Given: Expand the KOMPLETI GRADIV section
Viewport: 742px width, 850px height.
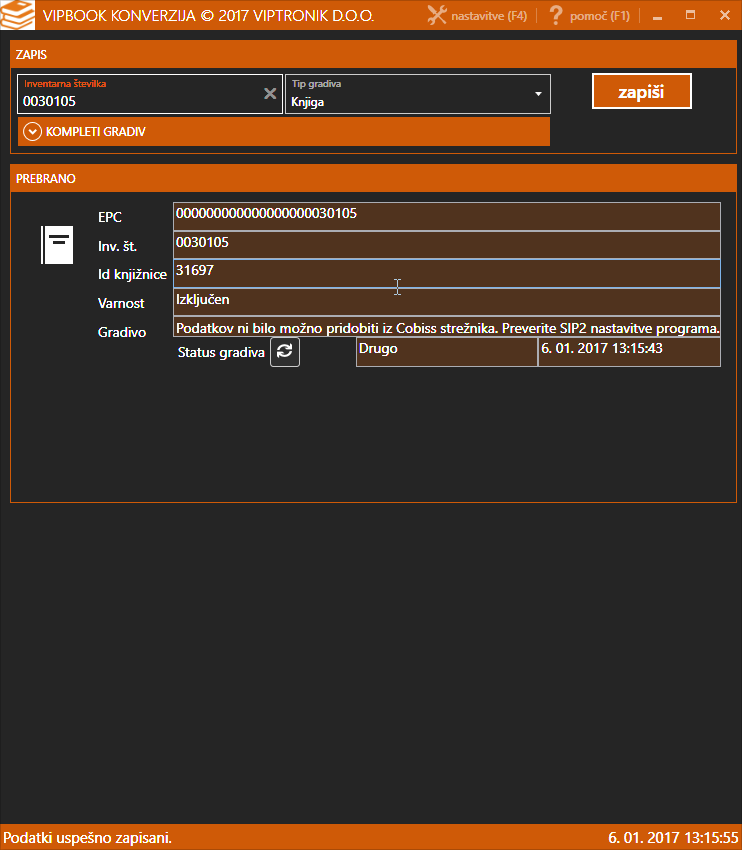Looking at the screenshot, I should click(95, 131).
